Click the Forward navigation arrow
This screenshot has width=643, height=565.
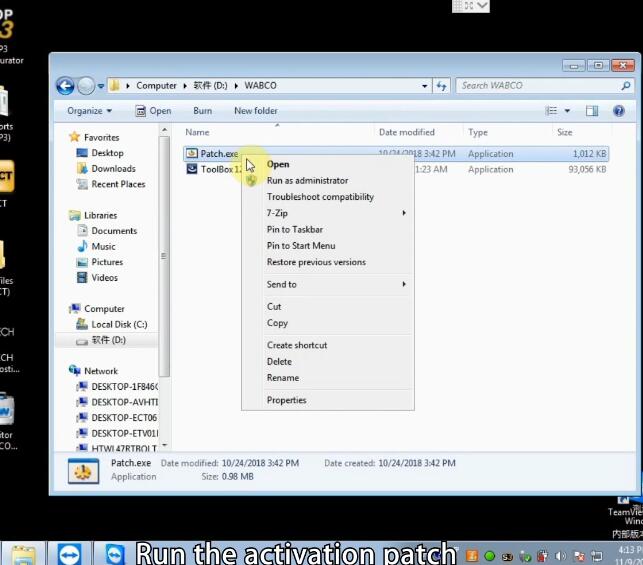click(x=86, y=86)
